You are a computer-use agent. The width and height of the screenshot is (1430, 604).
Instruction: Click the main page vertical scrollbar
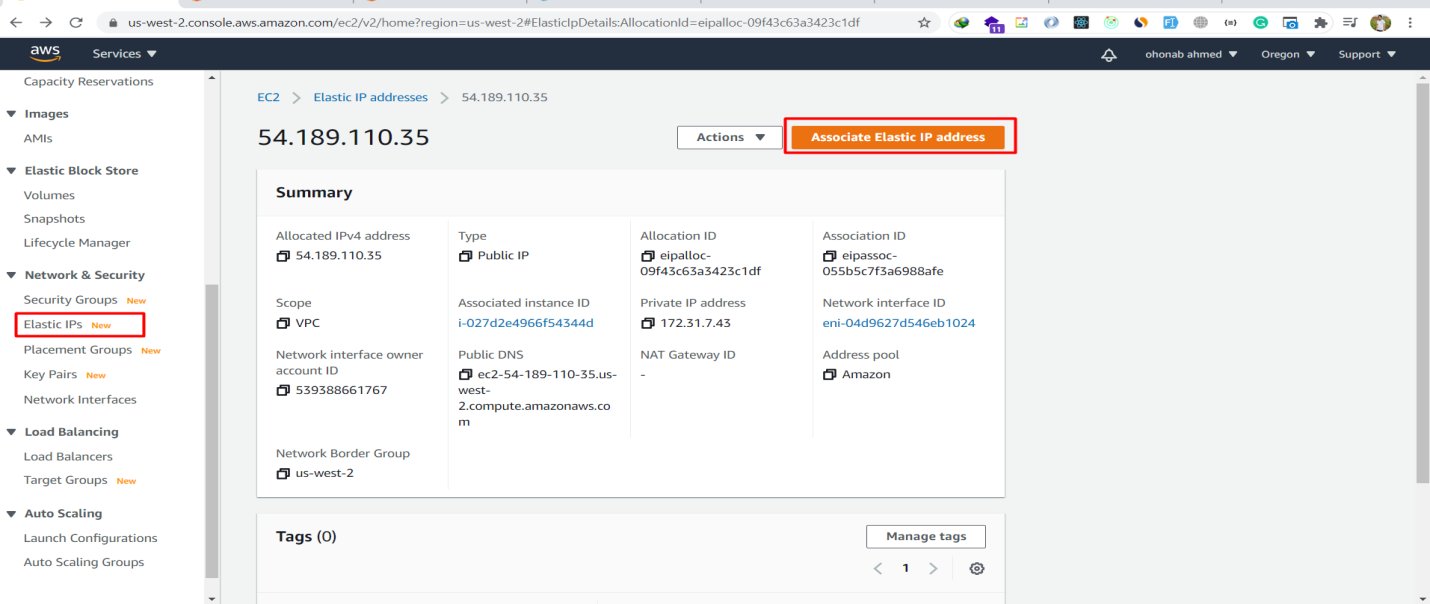tap(1422, 284)
